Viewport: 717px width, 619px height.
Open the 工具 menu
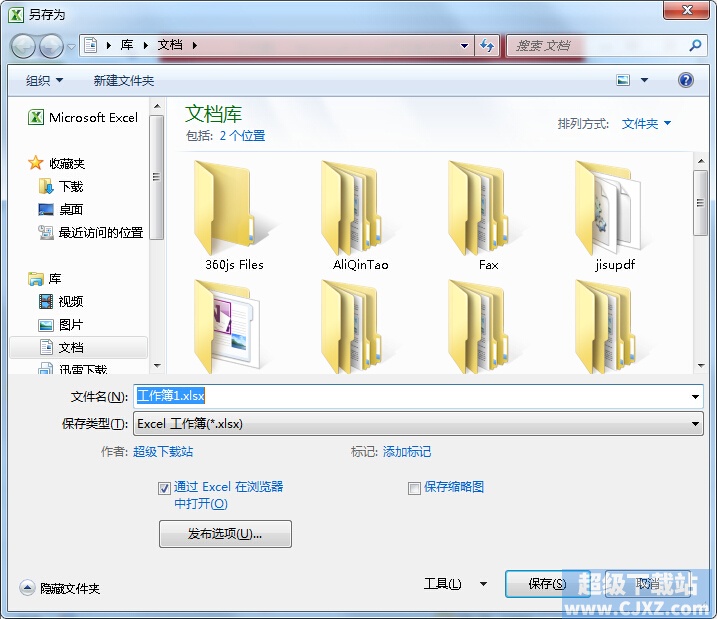(442, 584)
